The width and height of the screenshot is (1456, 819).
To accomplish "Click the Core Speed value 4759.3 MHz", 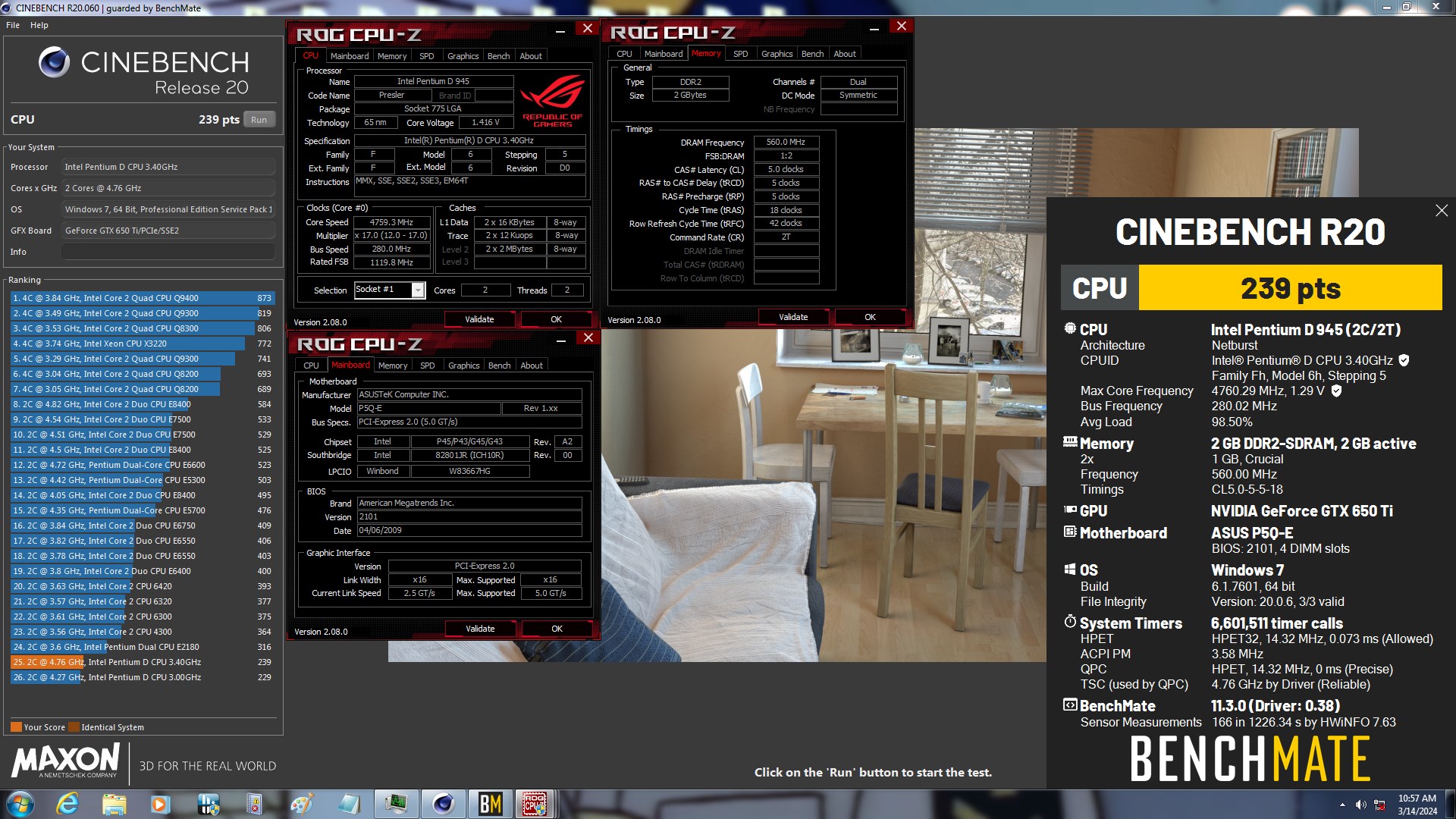I will click(x=391, y=222).
